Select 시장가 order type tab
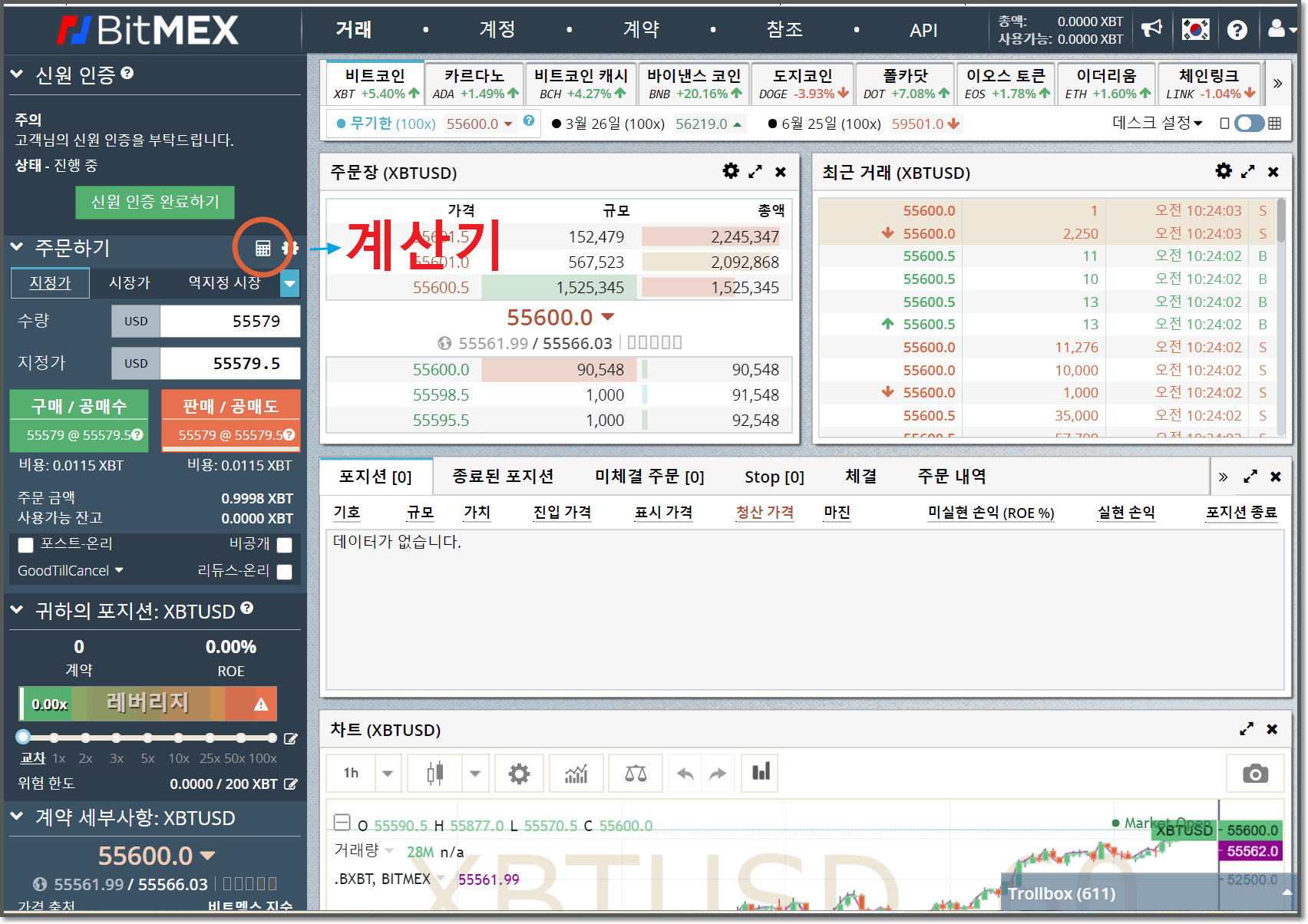 point(129,283)
